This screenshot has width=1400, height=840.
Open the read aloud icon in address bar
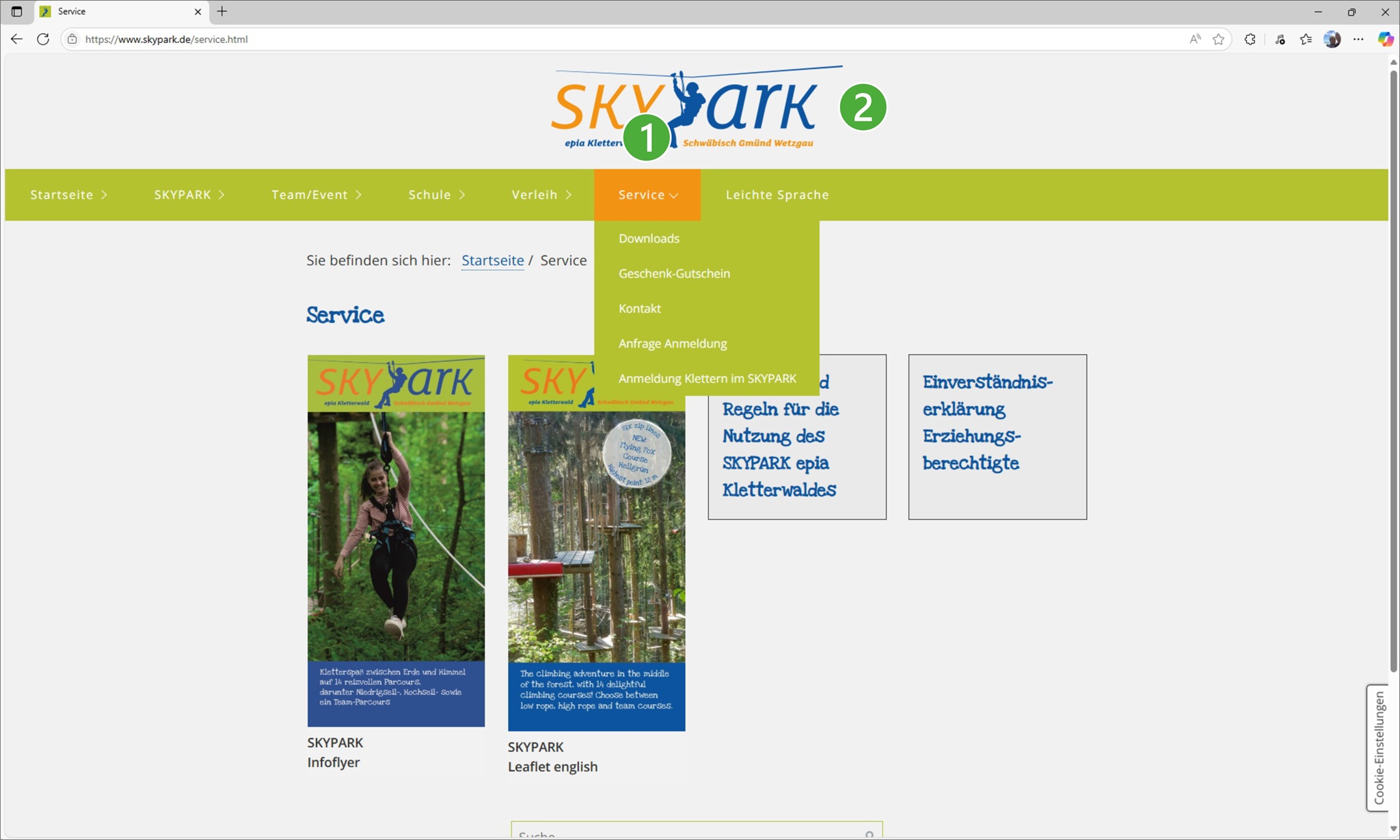point(1194,39)
